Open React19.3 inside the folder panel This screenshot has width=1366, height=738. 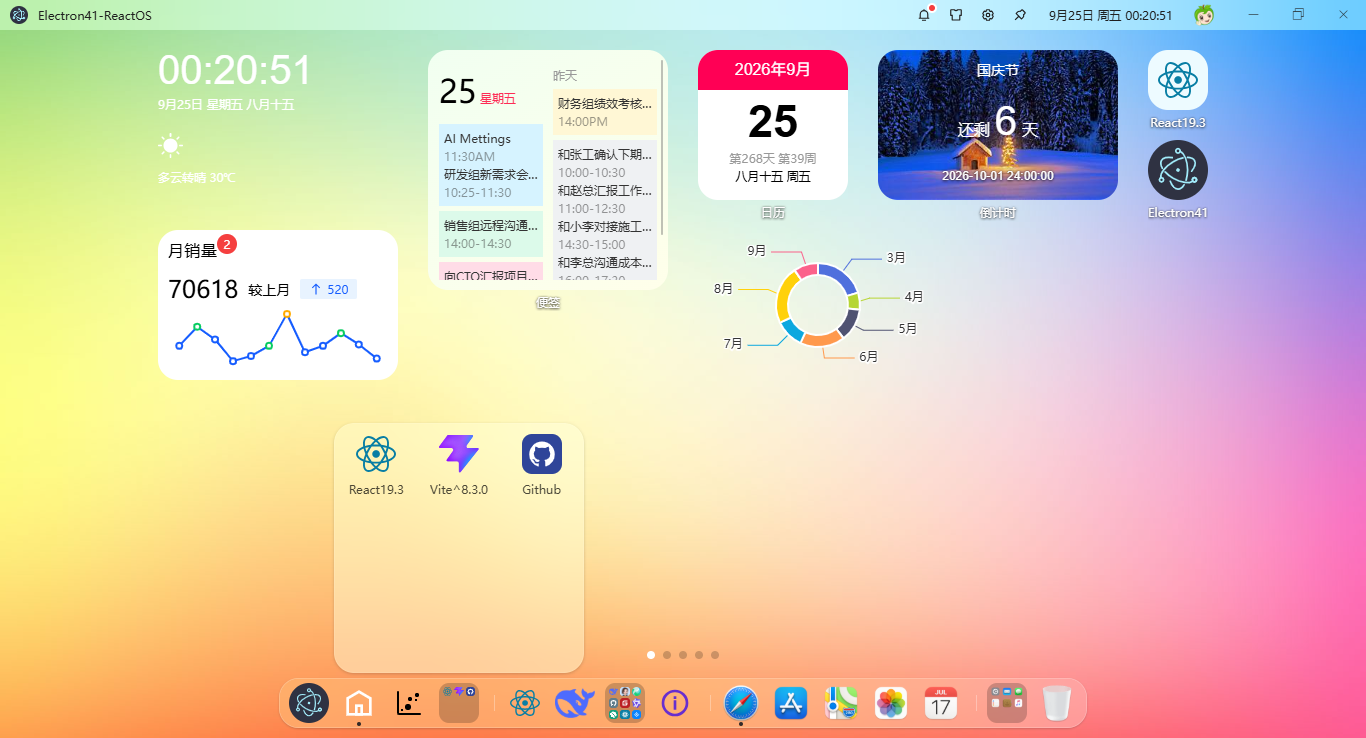[x=376, y=465]
